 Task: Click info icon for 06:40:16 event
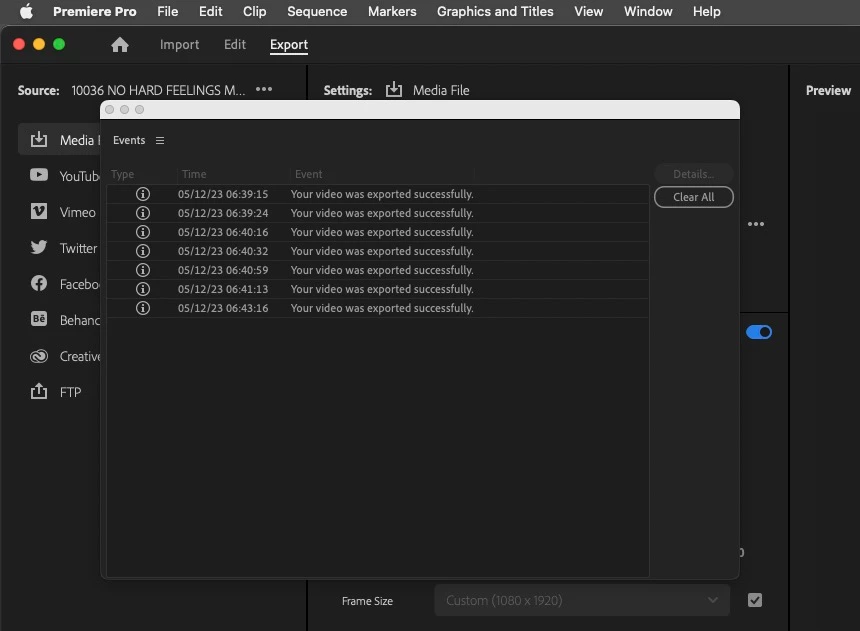143,232
